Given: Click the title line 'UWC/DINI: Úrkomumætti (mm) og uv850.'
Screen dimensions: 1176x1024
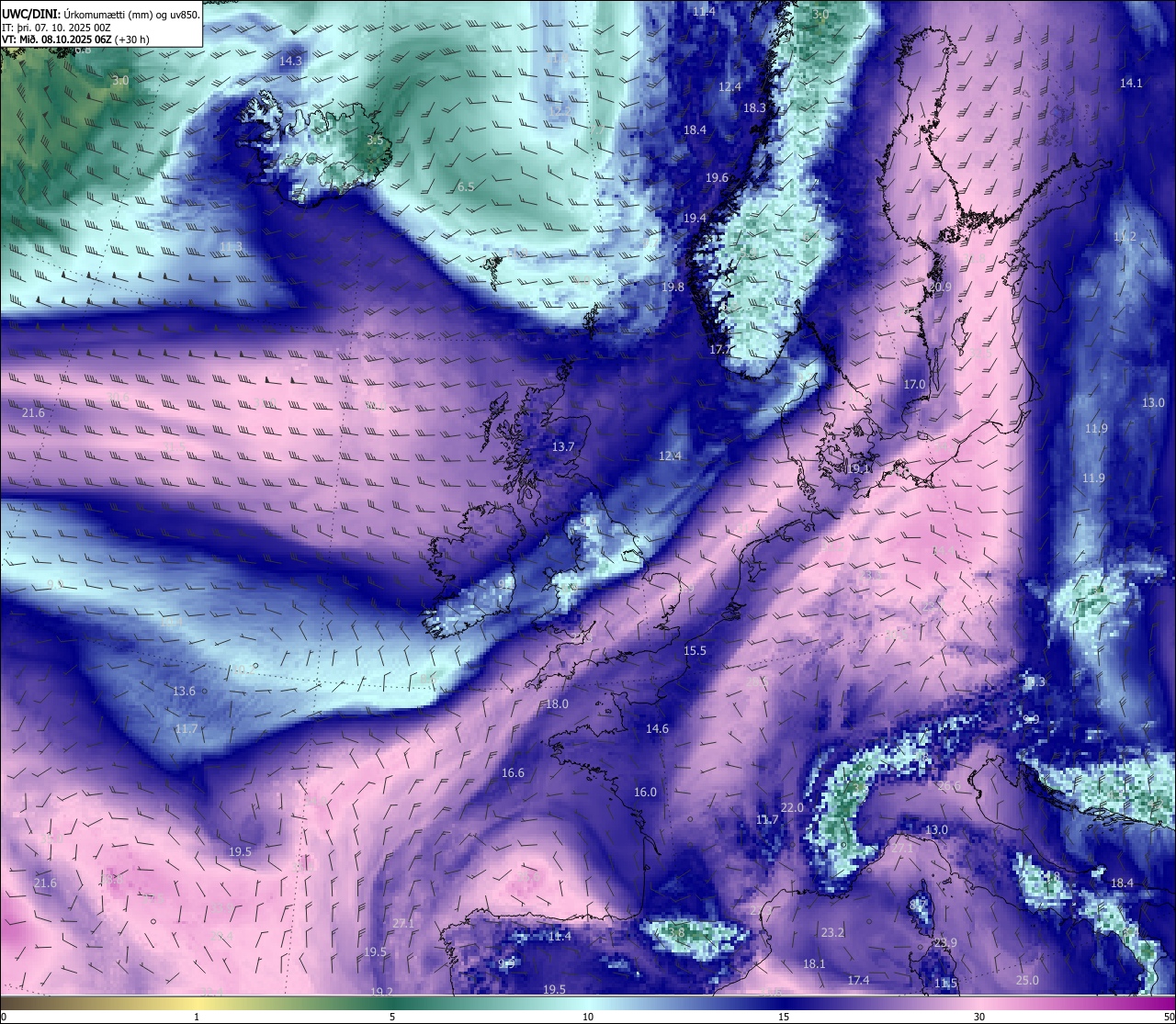Looking at the screenshot, I should [x=100, y=14].
